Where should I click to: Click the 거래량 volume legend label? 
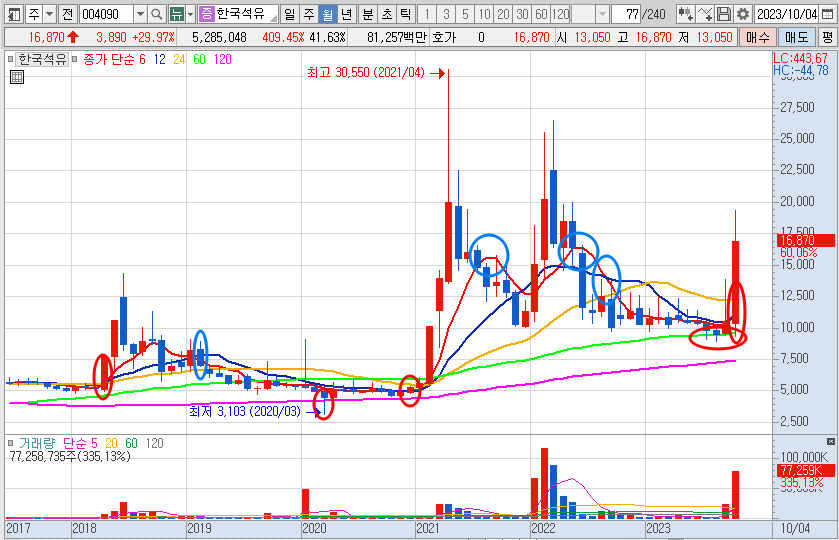(x=36, y=443)
